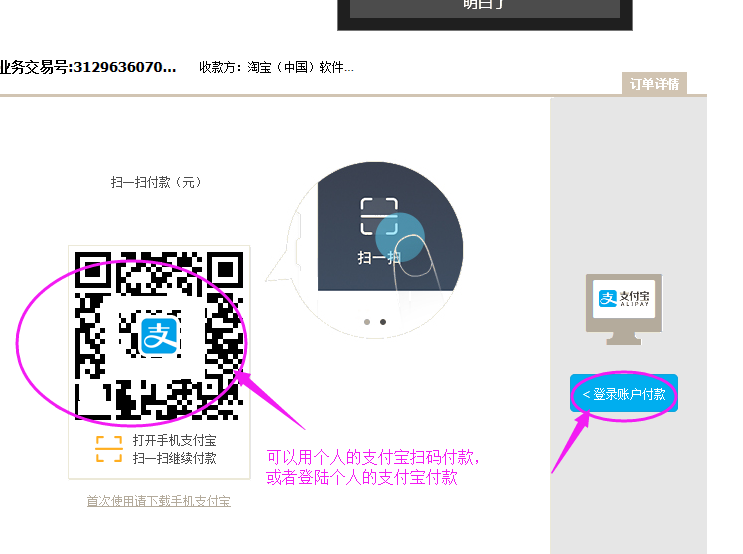The height and width of the screenshot is (554, 743).
Task: Select the second carousel dot indicator
Action: coord(383,322)
